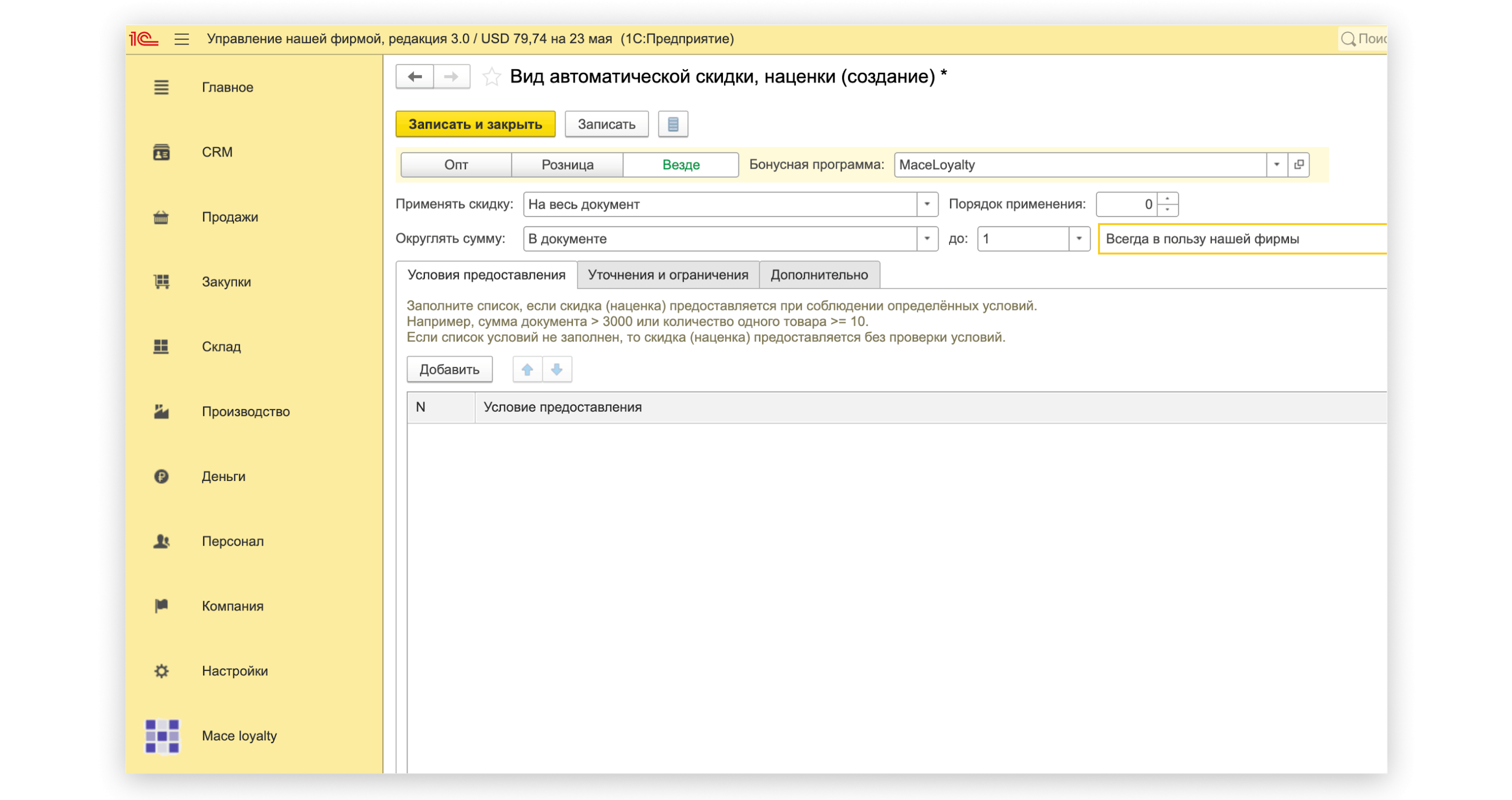Click the search magnifier icon
The width and height of the screenshot is (1512, 800).
click(1348, 39)
